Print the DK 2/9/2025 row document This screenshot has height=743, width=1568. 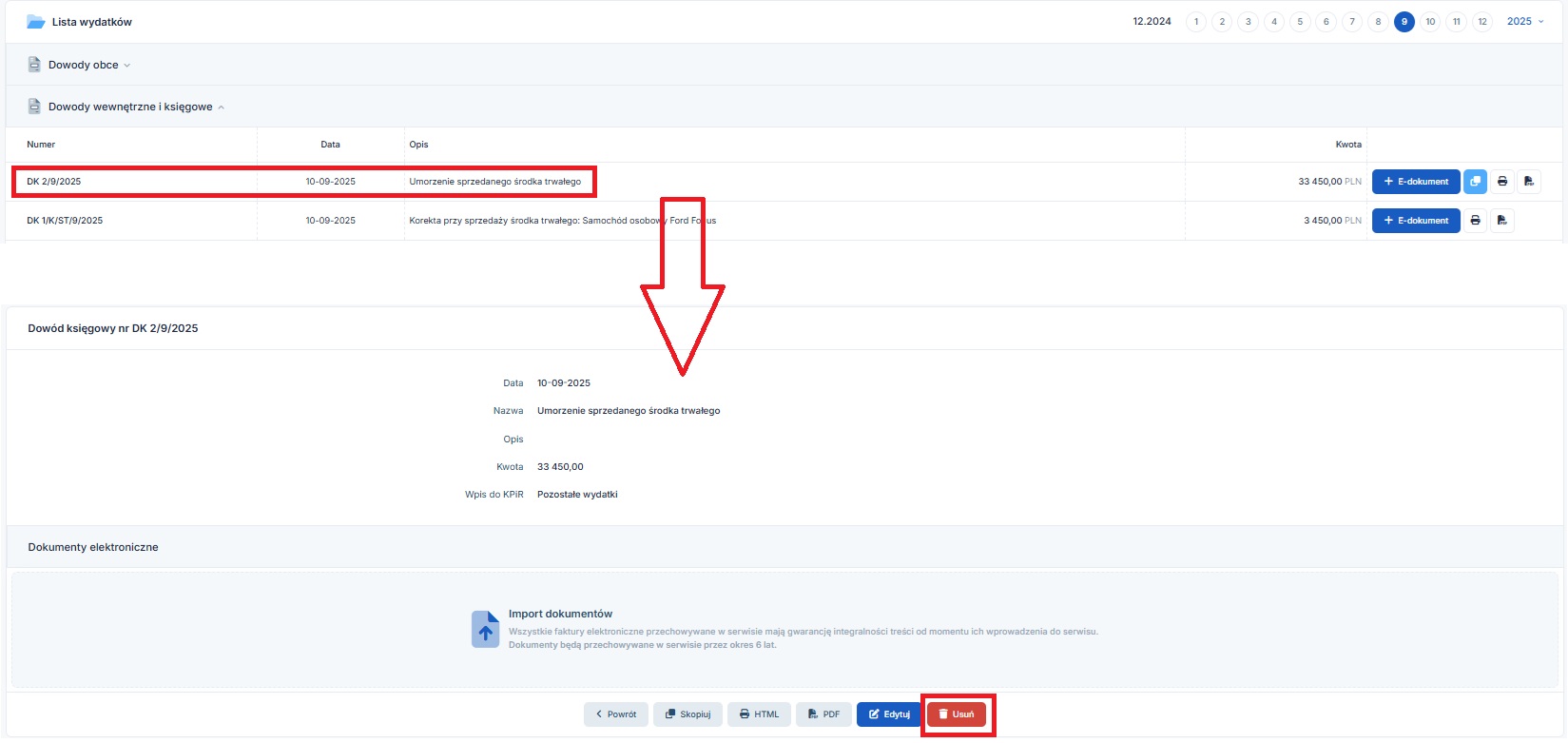click(x=1502, y=182)
